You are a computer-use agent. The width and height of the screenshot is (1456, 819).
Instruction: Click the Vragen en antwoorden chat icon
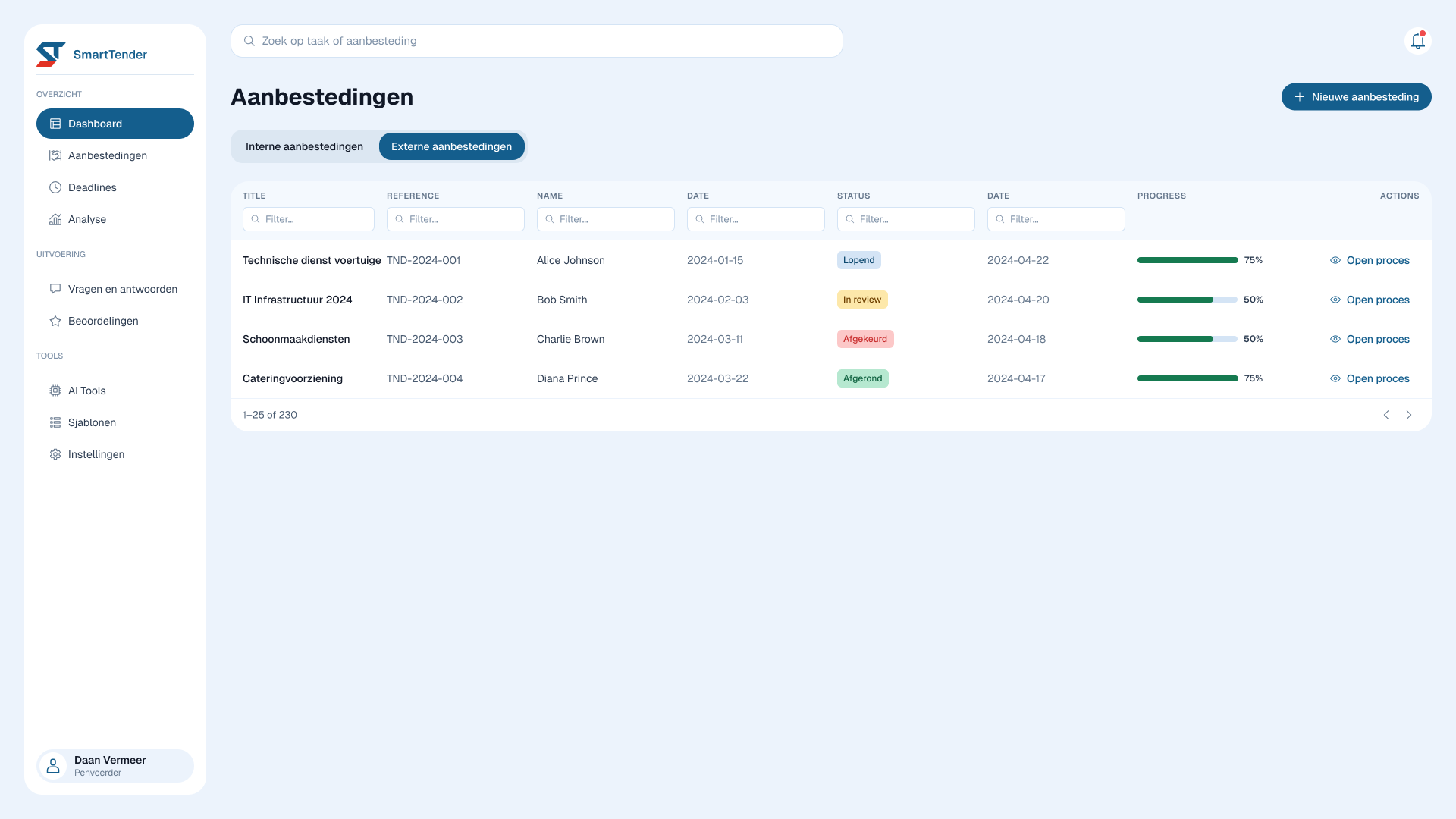[55, 289]
